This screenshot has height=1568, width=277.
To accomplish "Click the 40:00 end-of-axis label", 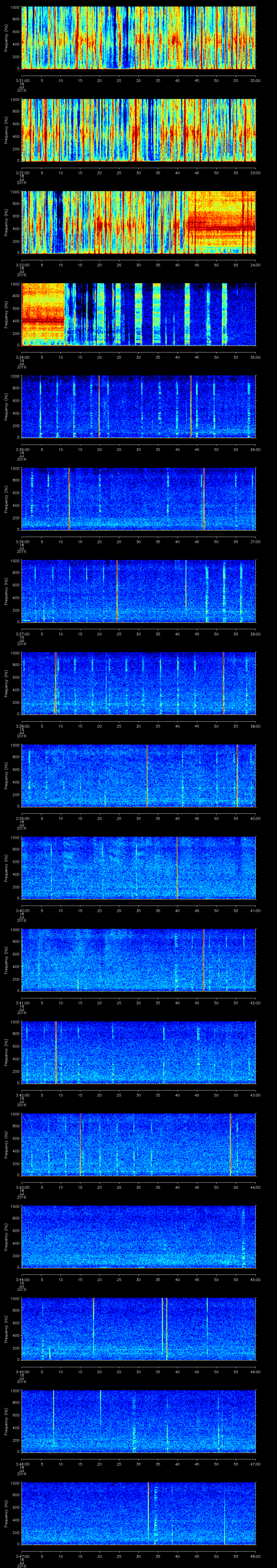I will click(x=255, y=818).
